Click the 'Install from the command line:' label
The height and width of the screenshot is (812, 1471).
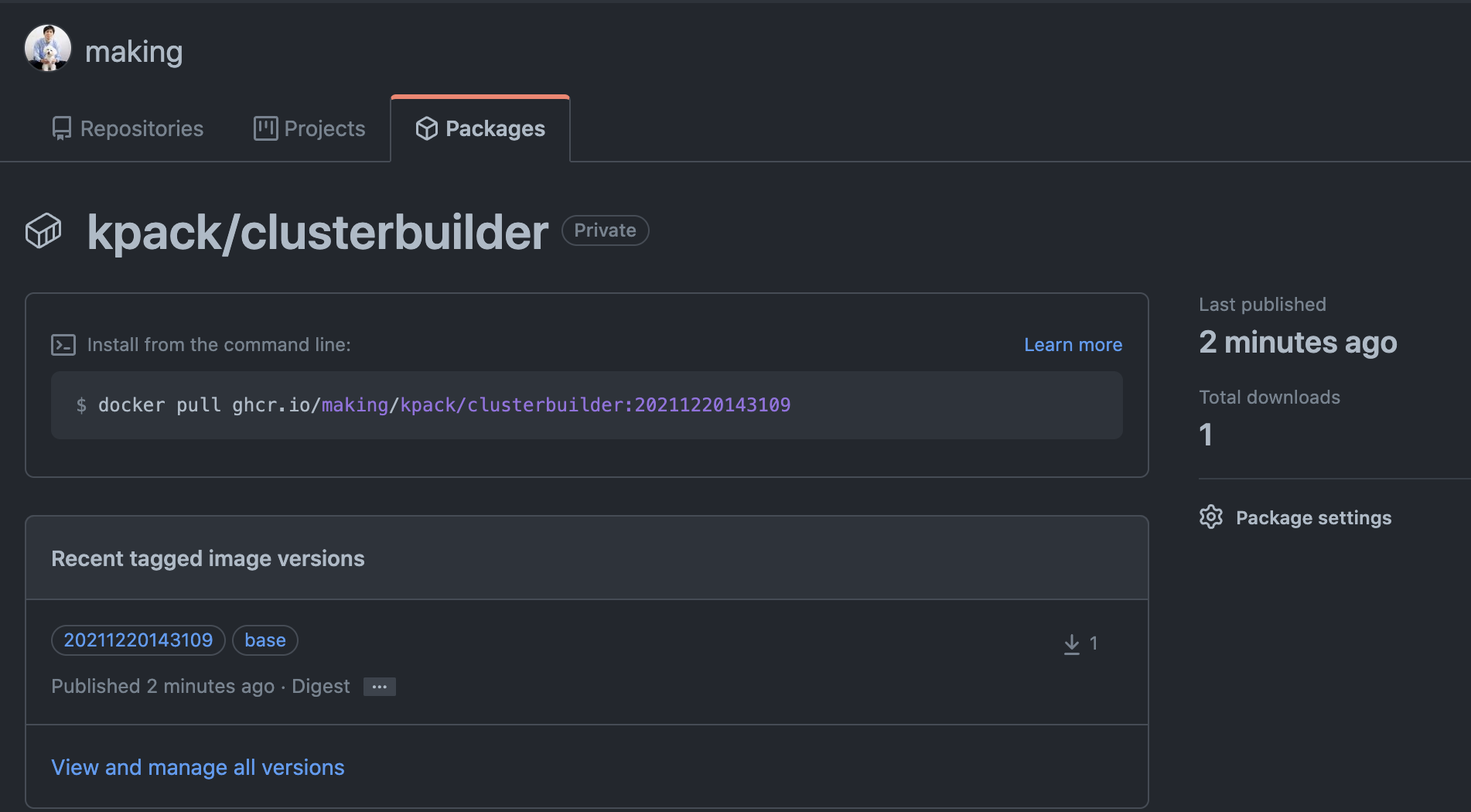(219, 345)
